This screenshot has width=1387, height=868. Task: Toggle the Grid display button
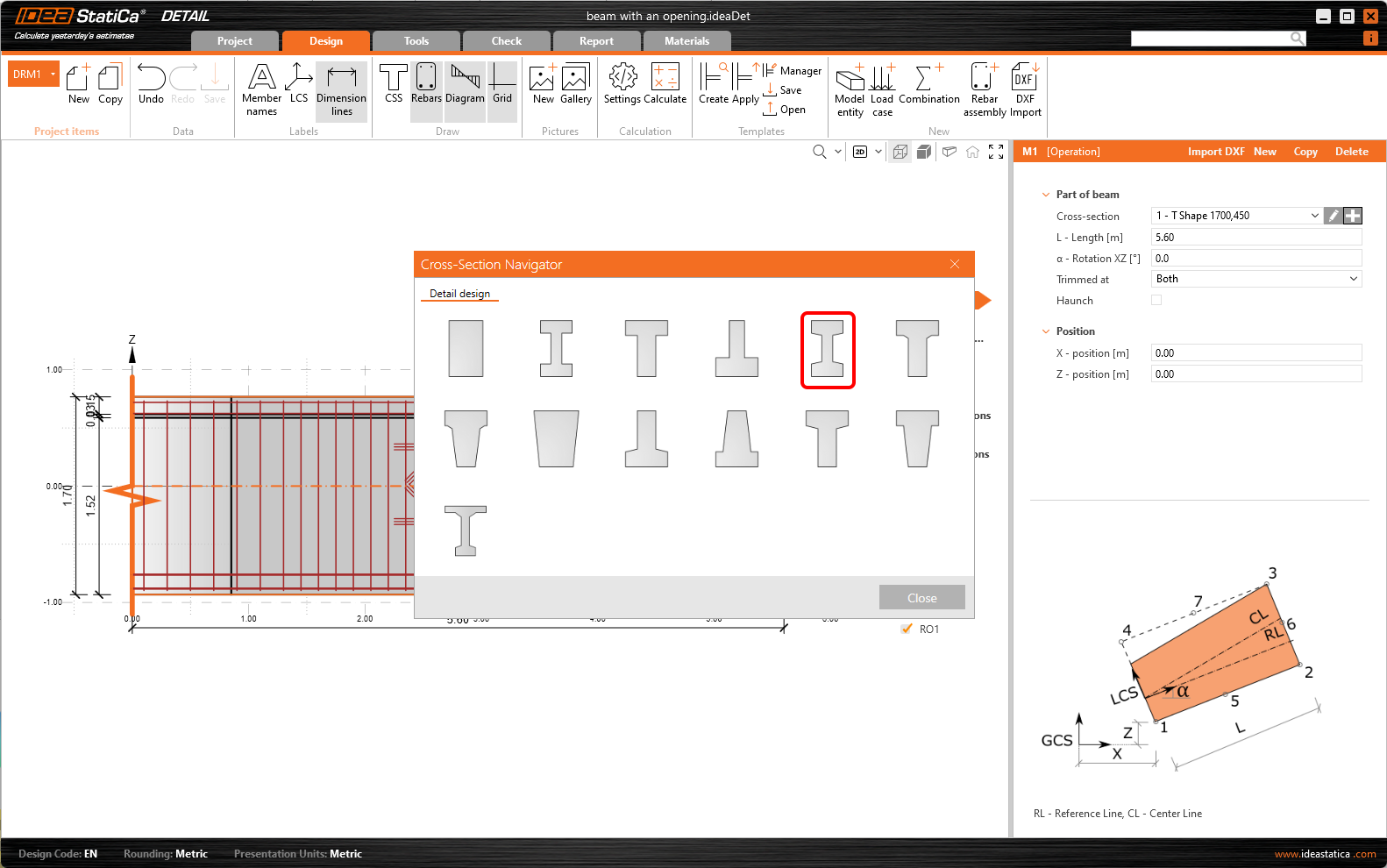tap(502, 84)
